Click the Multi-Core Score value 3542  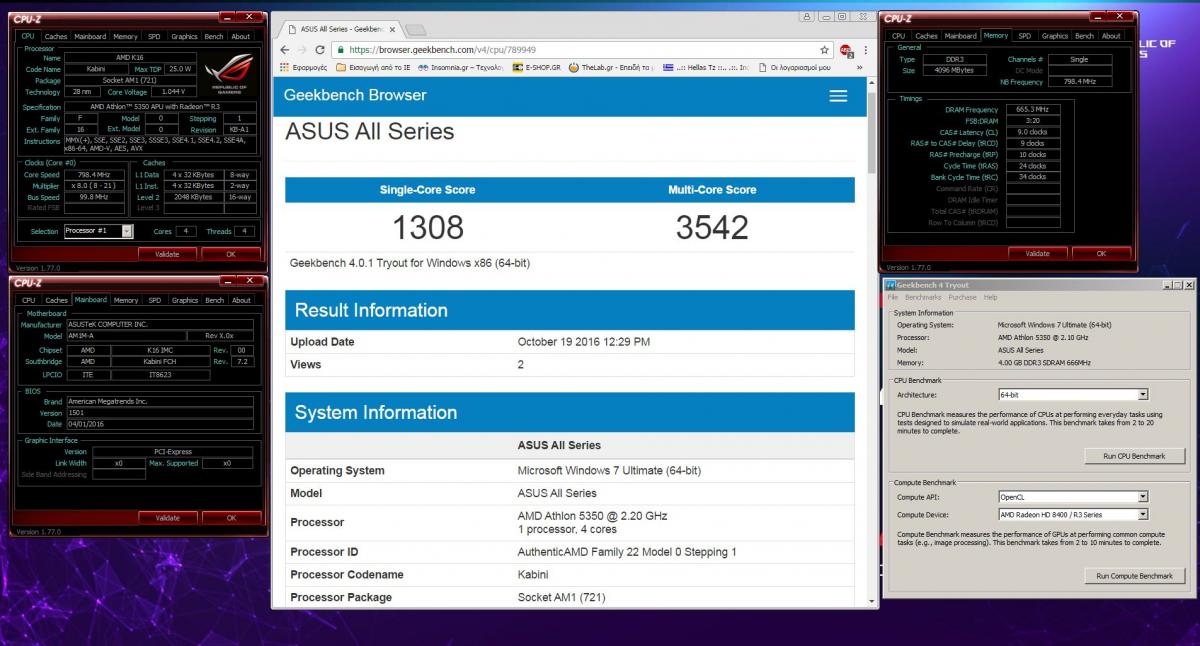point(712,227)
